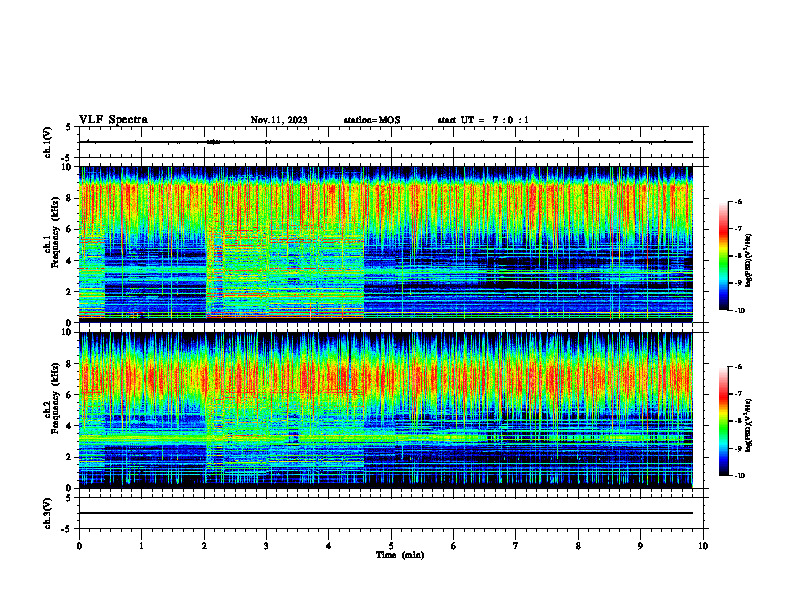
Task: Click the "2" kHz tick on ch.2 frequency axis
Action: (69, 457)
